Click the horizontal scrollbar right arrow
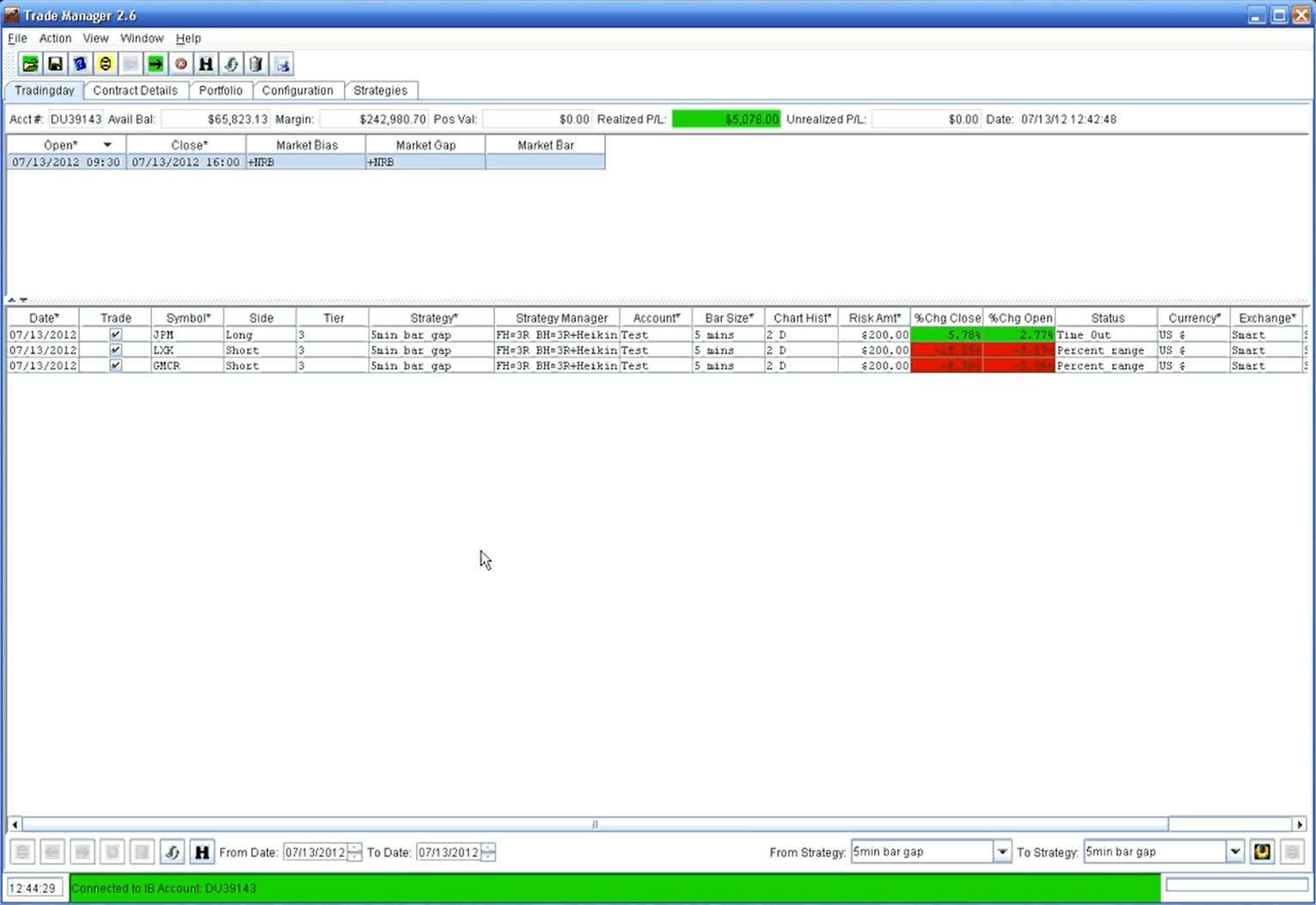This screenshot has width=1316, height=905. coord(1300,824)
